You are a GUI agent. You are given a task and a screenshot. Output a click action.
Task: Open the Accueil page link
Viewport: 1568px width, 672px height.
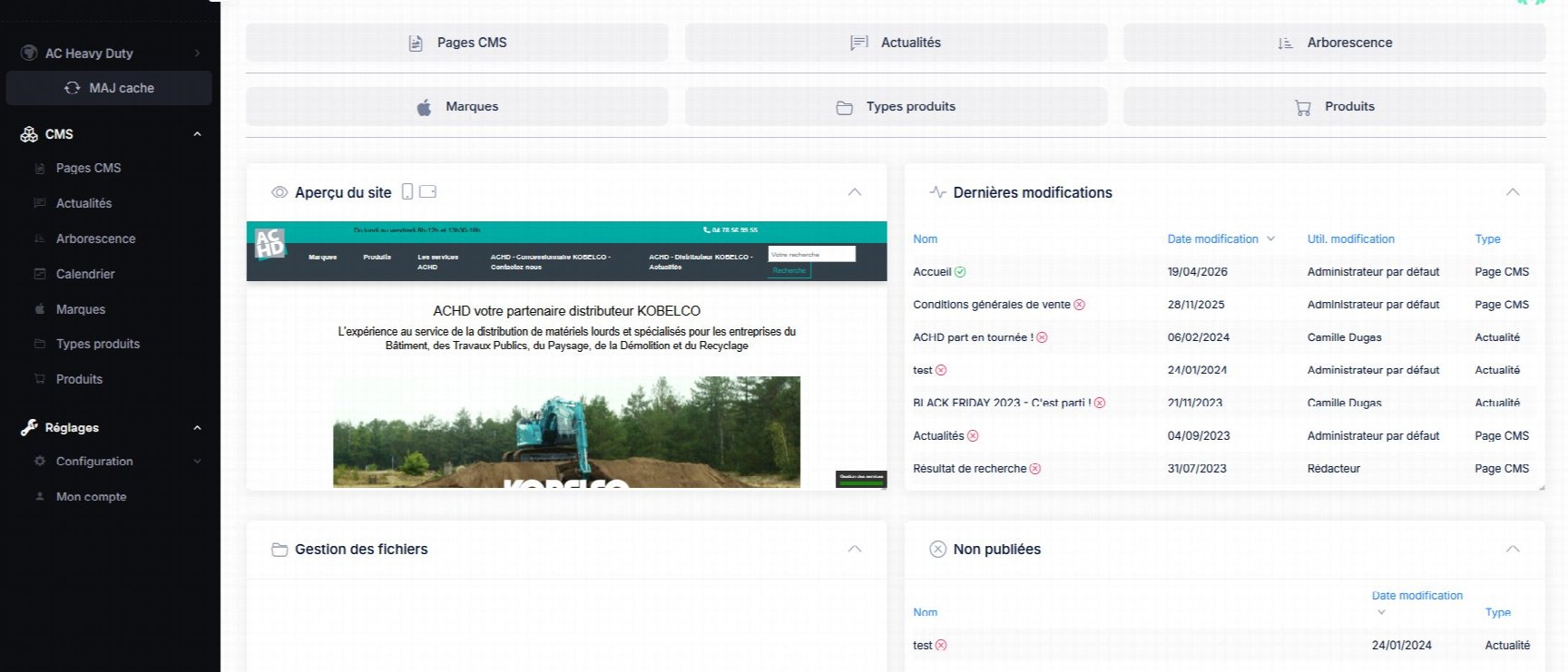[x=932, y=272]
